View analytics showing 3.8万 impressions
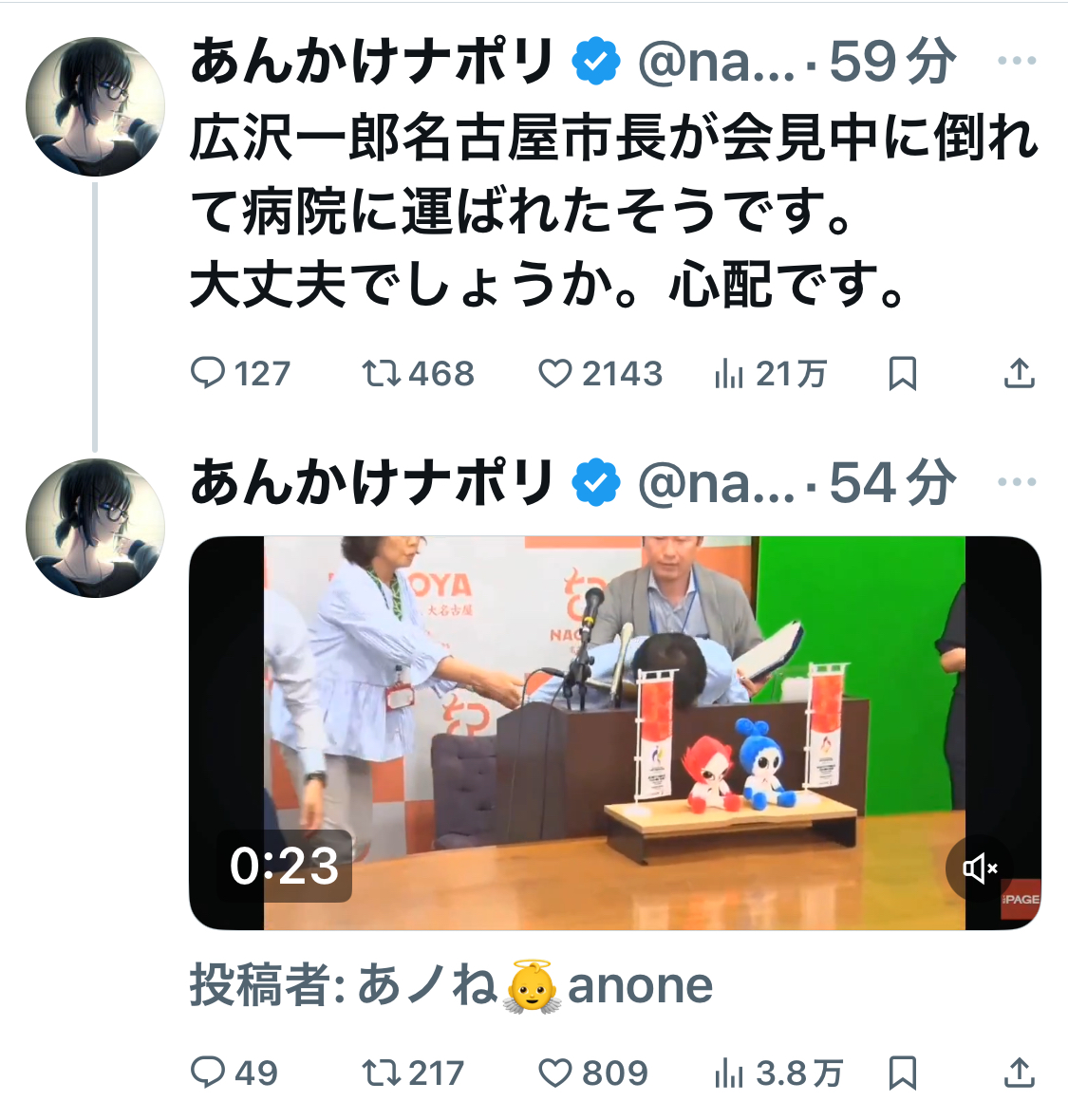The image size is (1068, 1120). tap(778, 1073)
